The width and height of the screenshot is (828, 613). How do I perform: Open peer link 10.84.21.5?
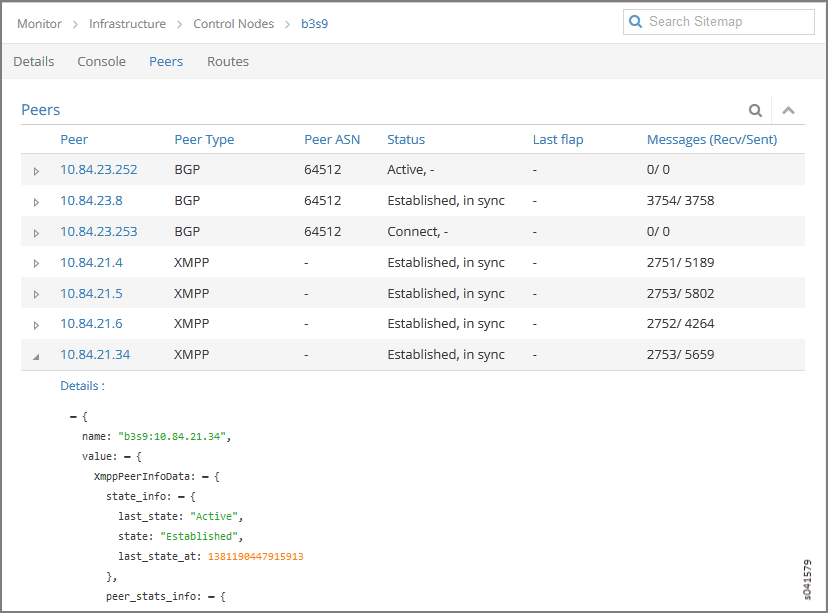[x=91, y=294]
